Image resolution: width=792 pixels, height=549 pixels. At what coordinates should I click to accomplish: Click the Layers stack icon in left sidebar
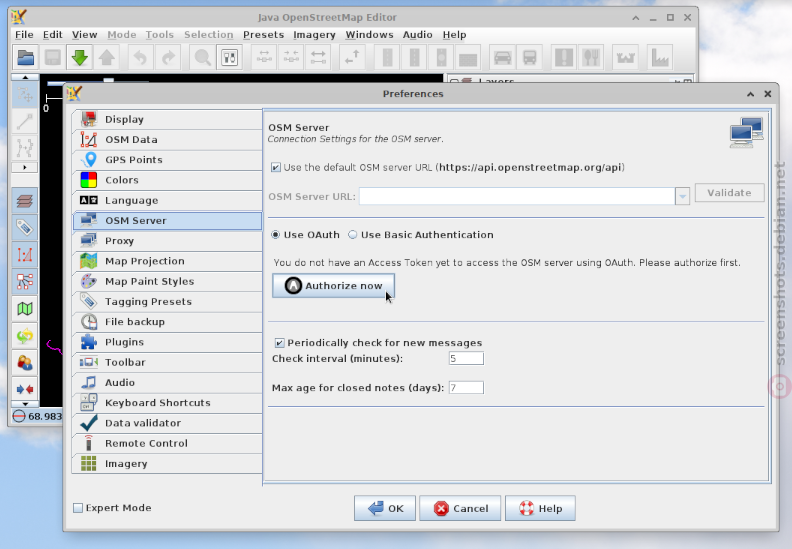tap(25, 201)
